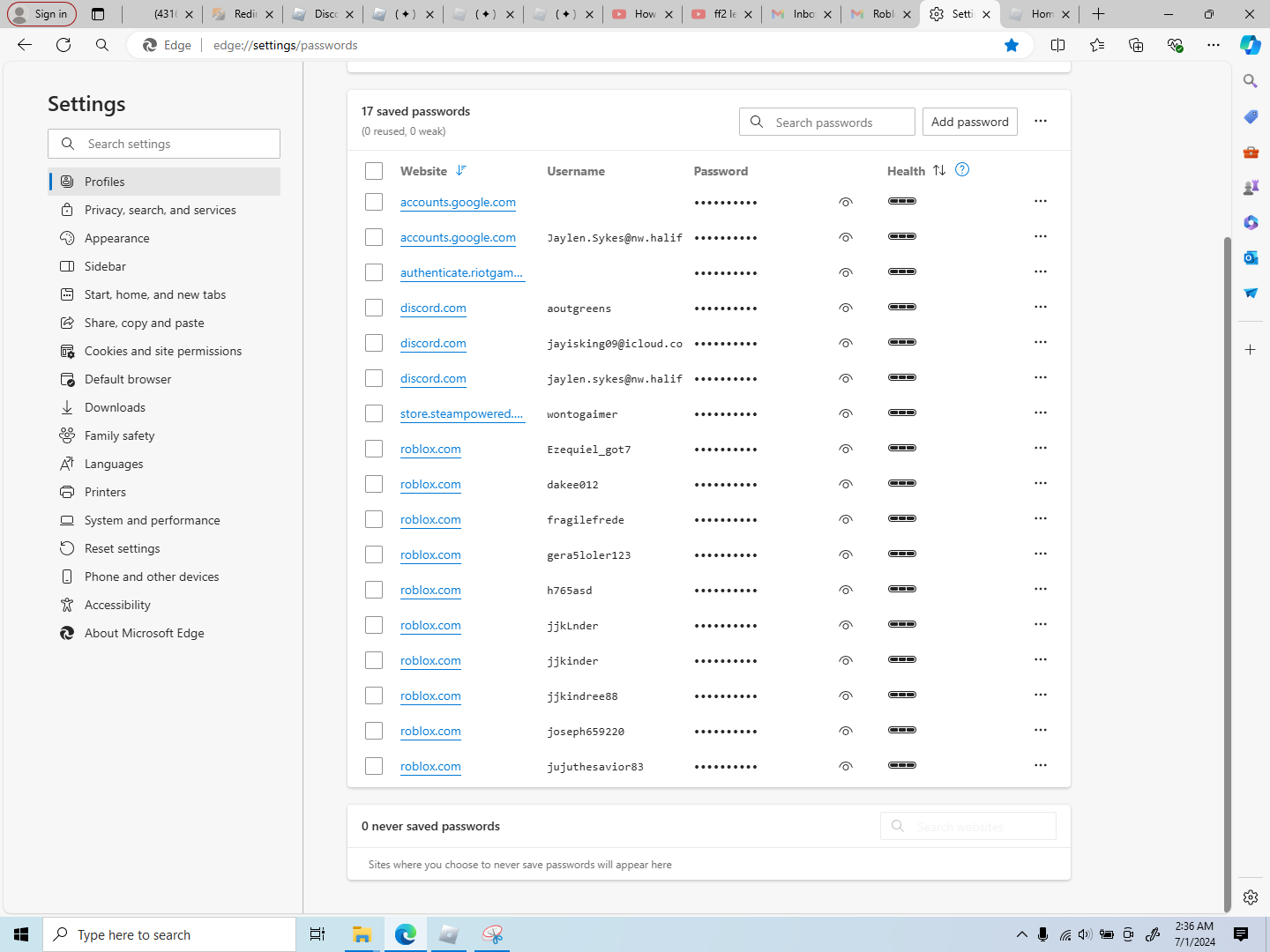The height and width of the screenshot is (952, 1270).
Task: Open the Tools briefcase icon in the sidebar
Action: (x=1251, y=152)
